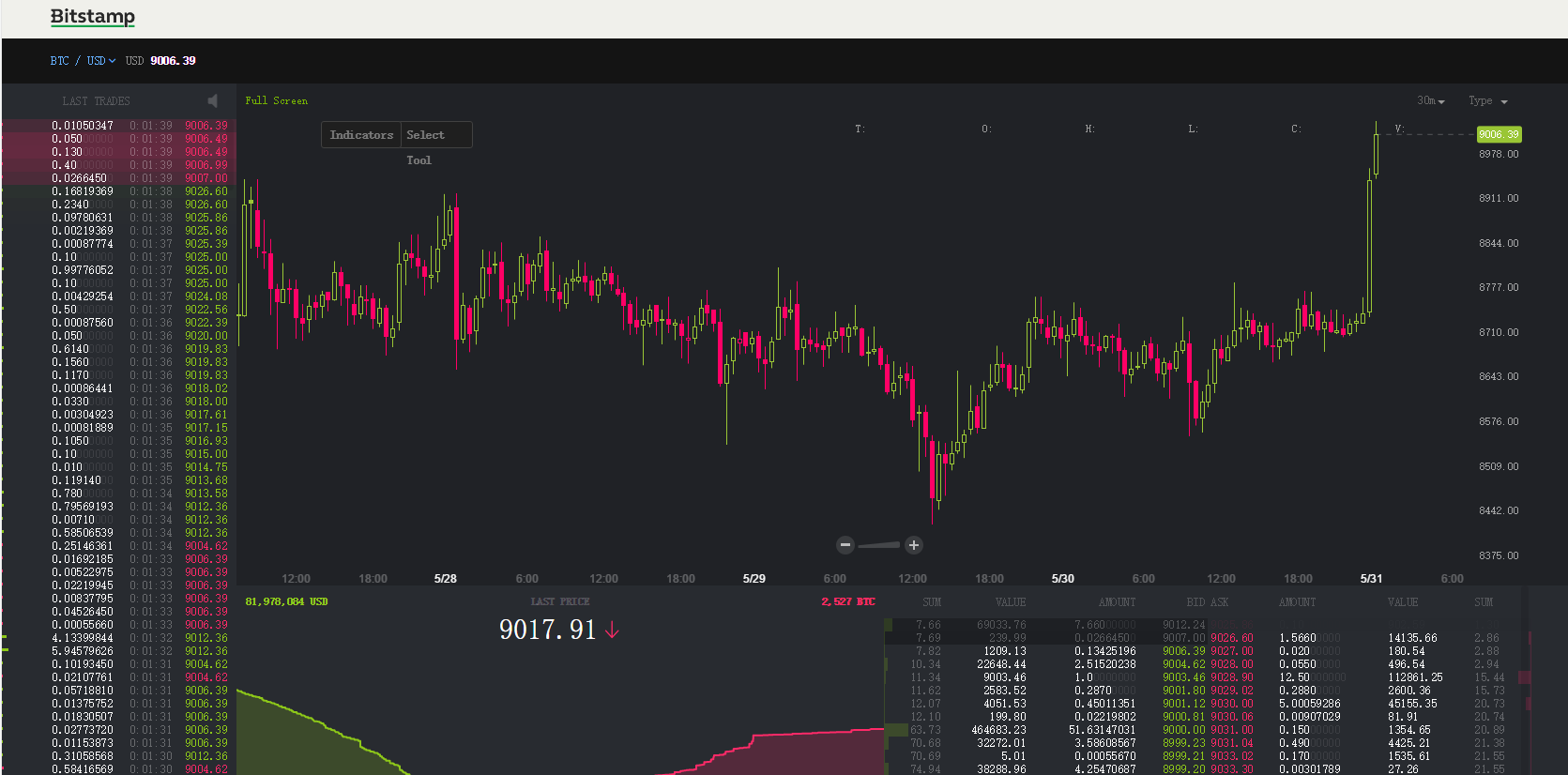The height and width of the screenshot is (775, 1568).
Task: Click the 9006.39 current price tag on chart
Action: coord(1499,134)
